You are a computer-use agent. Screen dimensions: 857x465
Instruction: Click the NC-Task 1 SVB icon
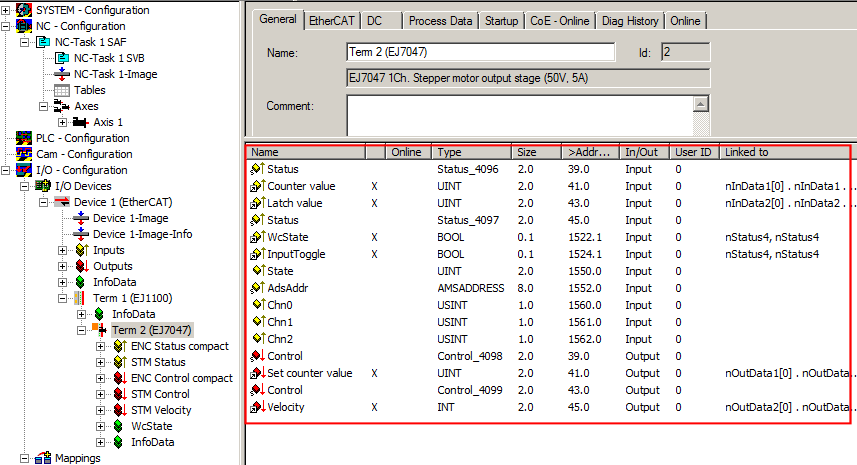62,58
